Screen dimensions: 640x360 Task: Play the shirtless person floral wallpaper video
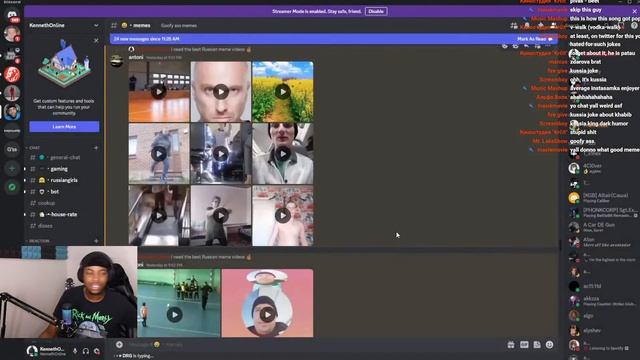coord(283,216)
